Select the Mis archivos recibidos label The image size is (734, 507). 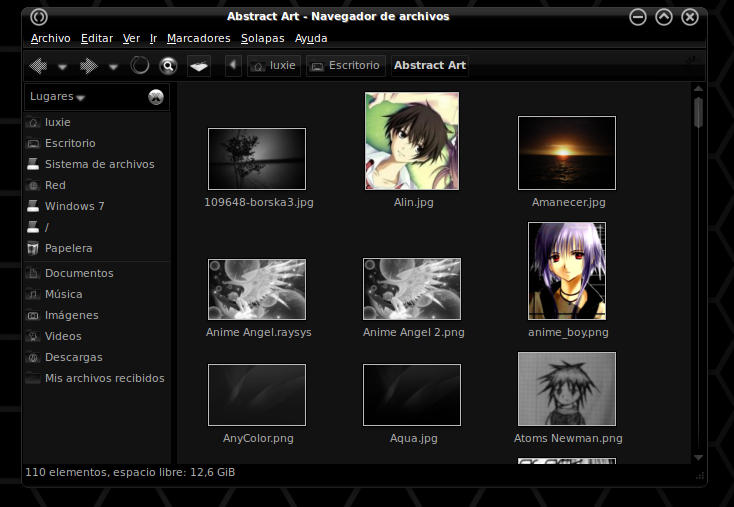coord(104,378)
